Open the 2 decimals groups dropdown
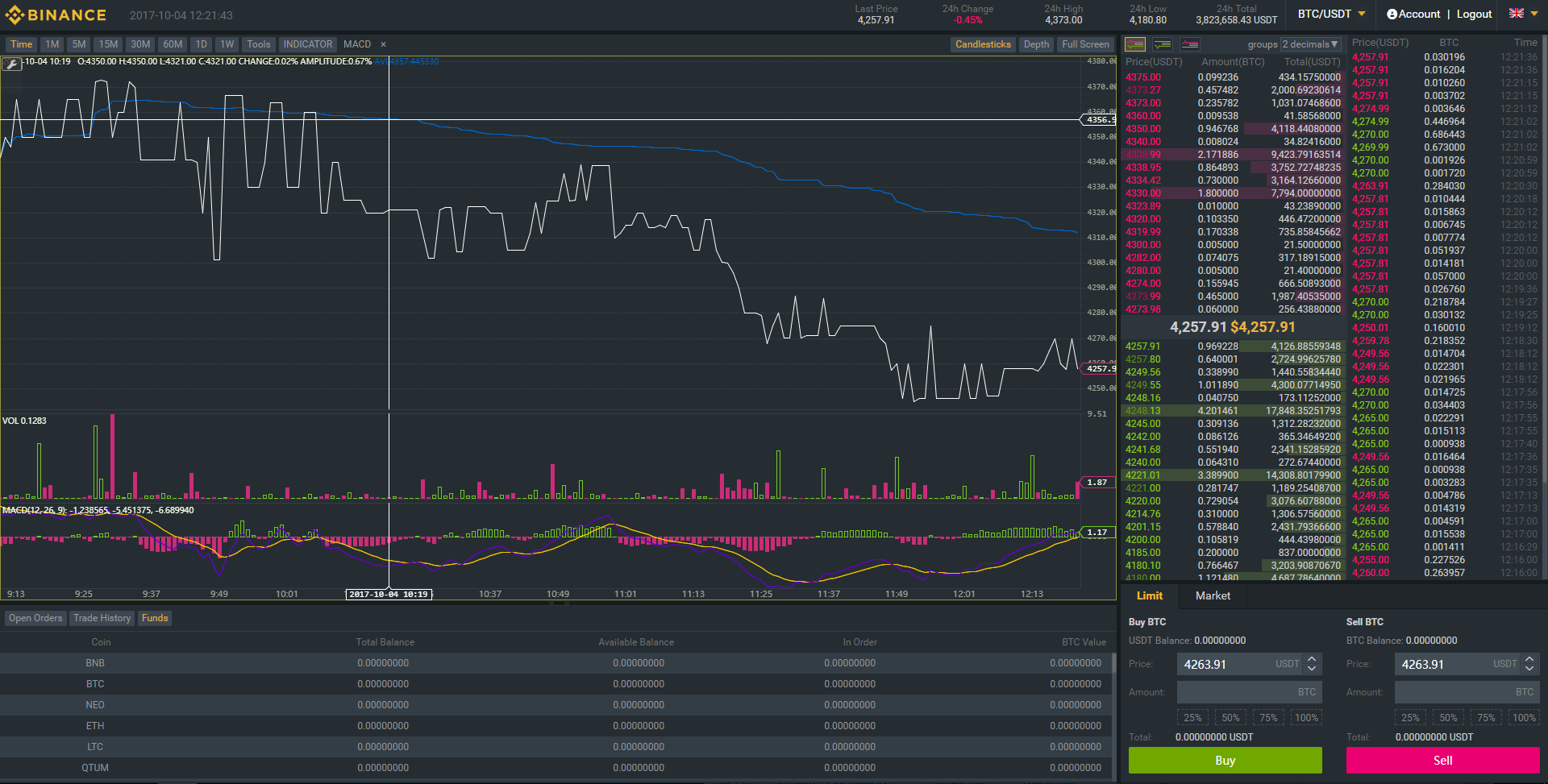The height and width of the screenshot is (784, 1548). pos(1311,44)
